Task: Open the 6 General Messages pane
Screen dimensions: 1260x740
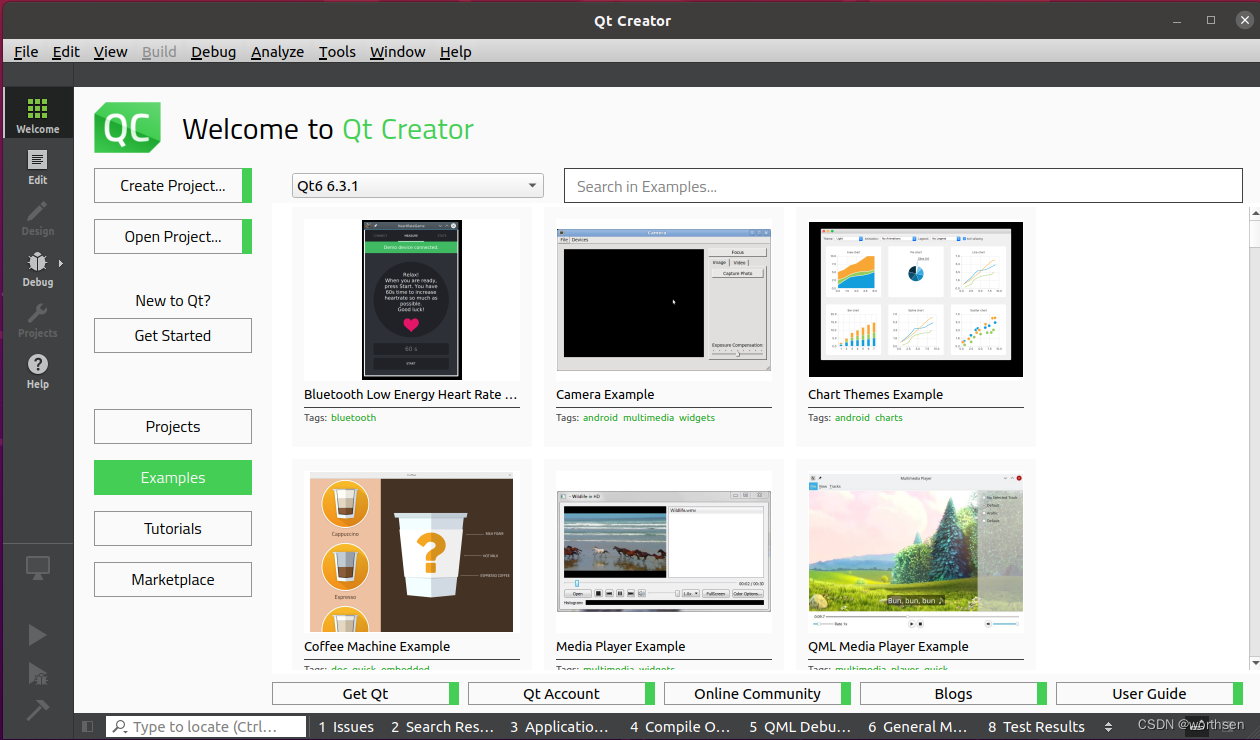Action: point(917,727)
